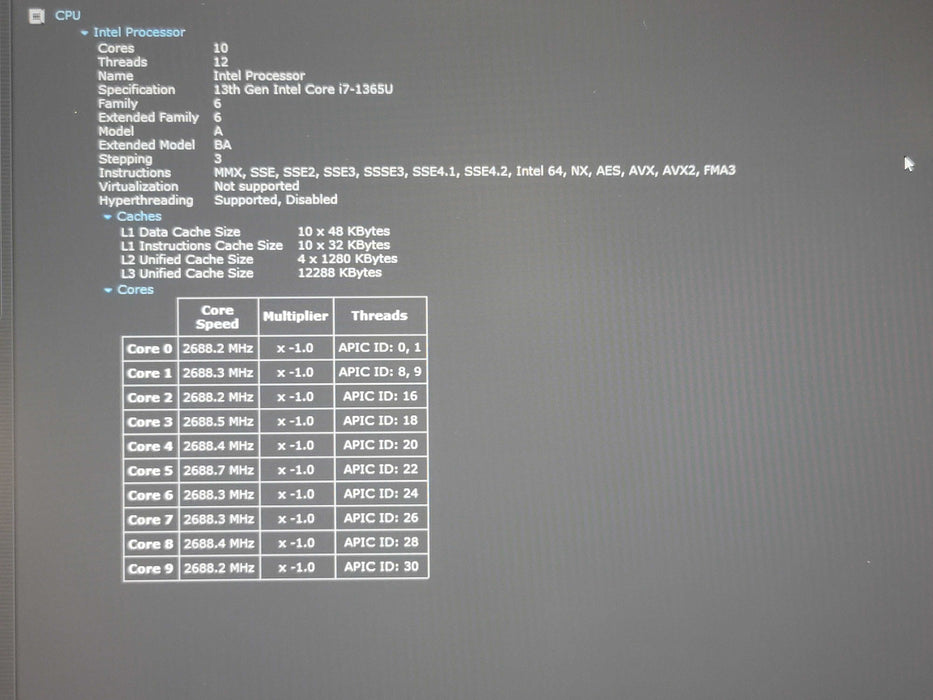Select Virtualization value Not supported

(x=256, y=186)
